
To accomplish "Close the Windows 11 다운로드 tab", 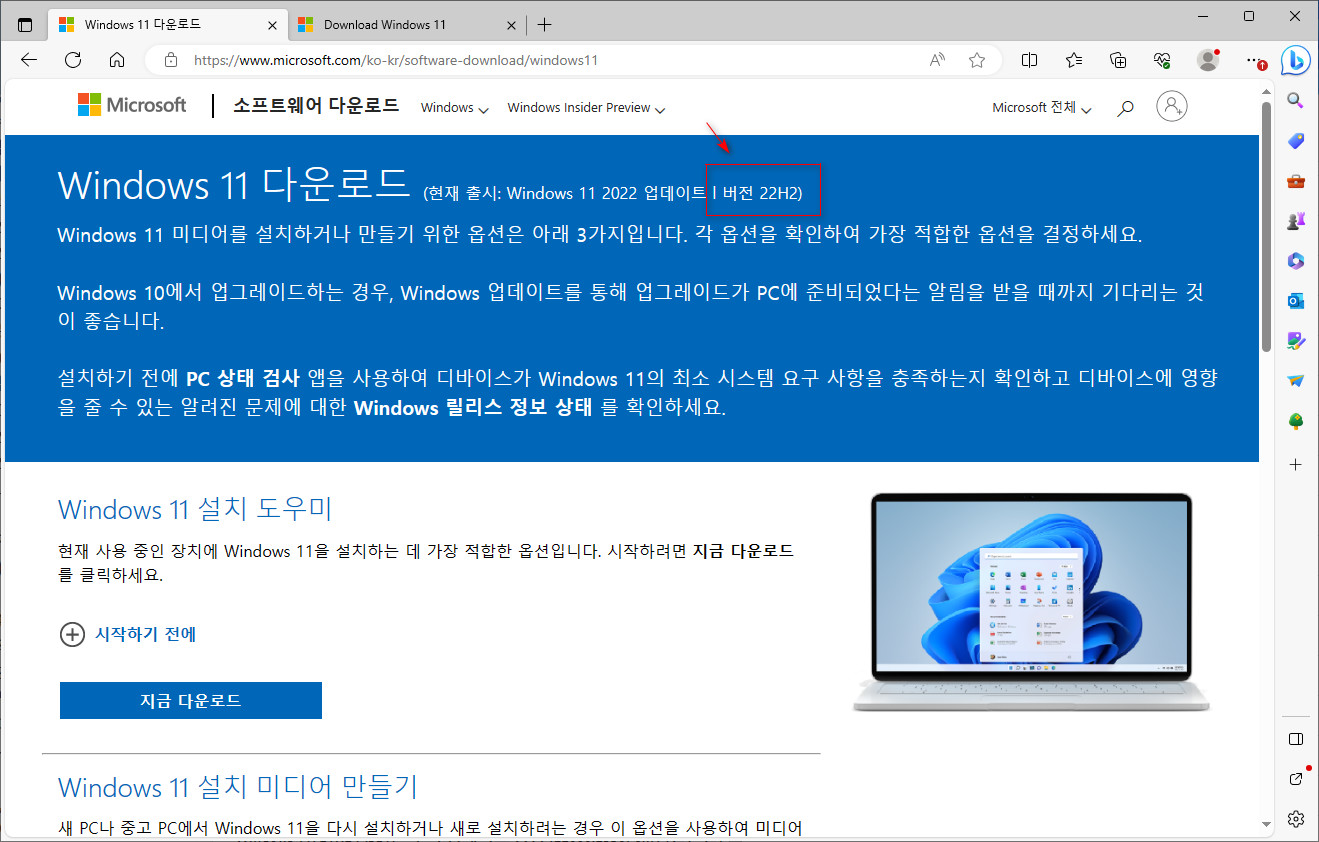I will 271,25.
